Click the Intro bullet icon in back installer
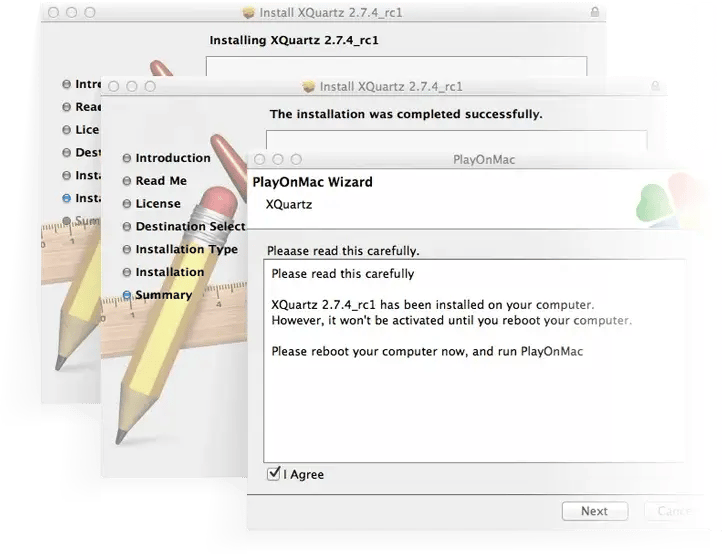 coord(67,84)
